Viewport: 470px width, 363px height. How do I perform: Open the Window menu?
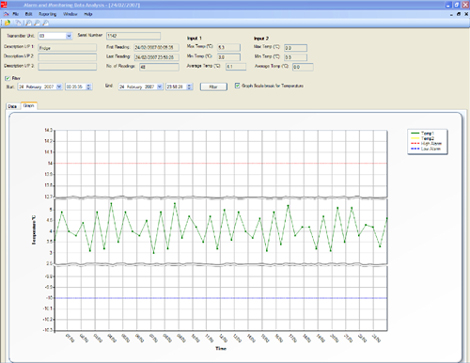pos(70,14)
